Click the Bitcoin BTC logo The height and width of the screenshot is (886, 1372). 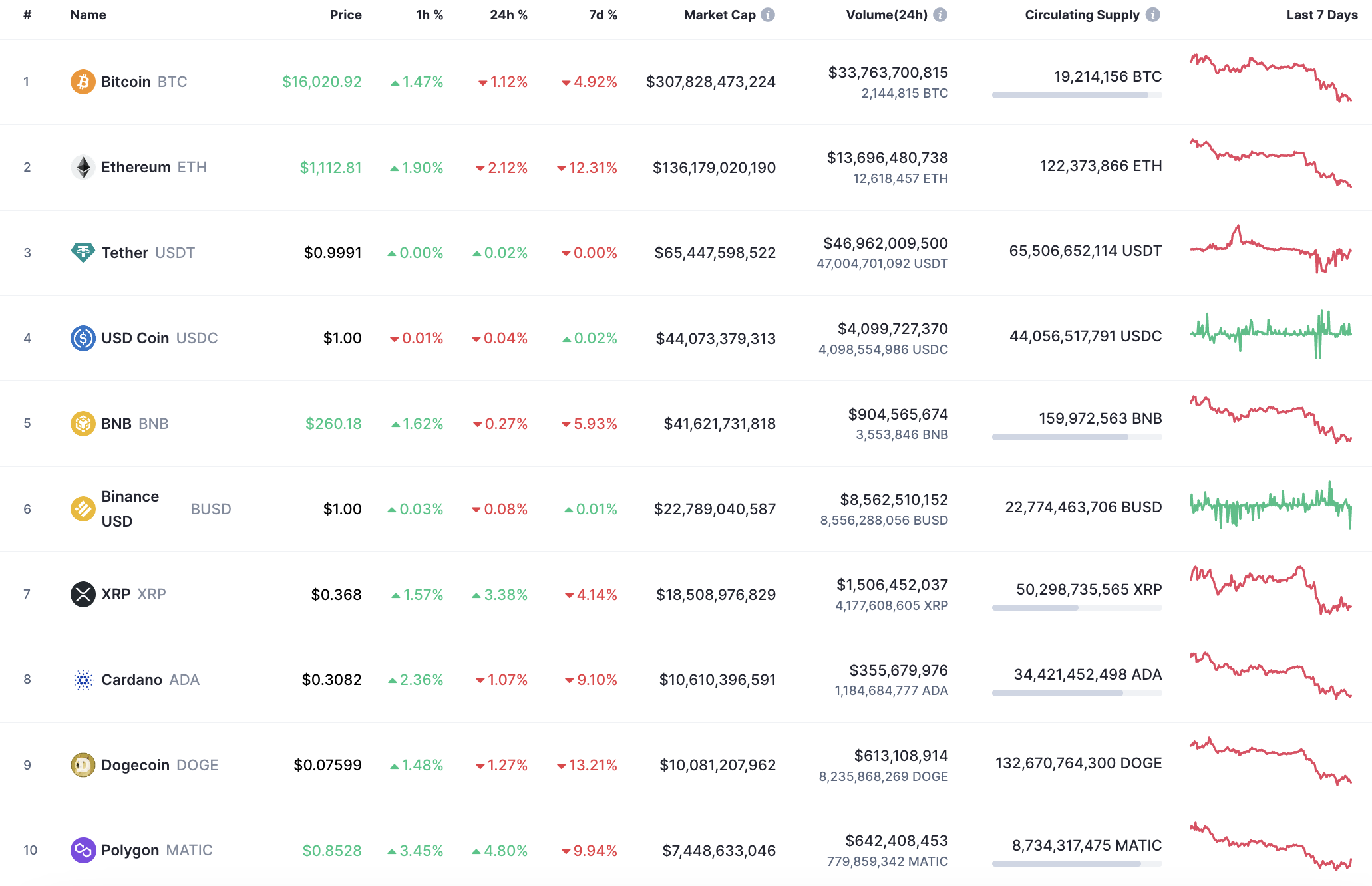pos(83,81)
